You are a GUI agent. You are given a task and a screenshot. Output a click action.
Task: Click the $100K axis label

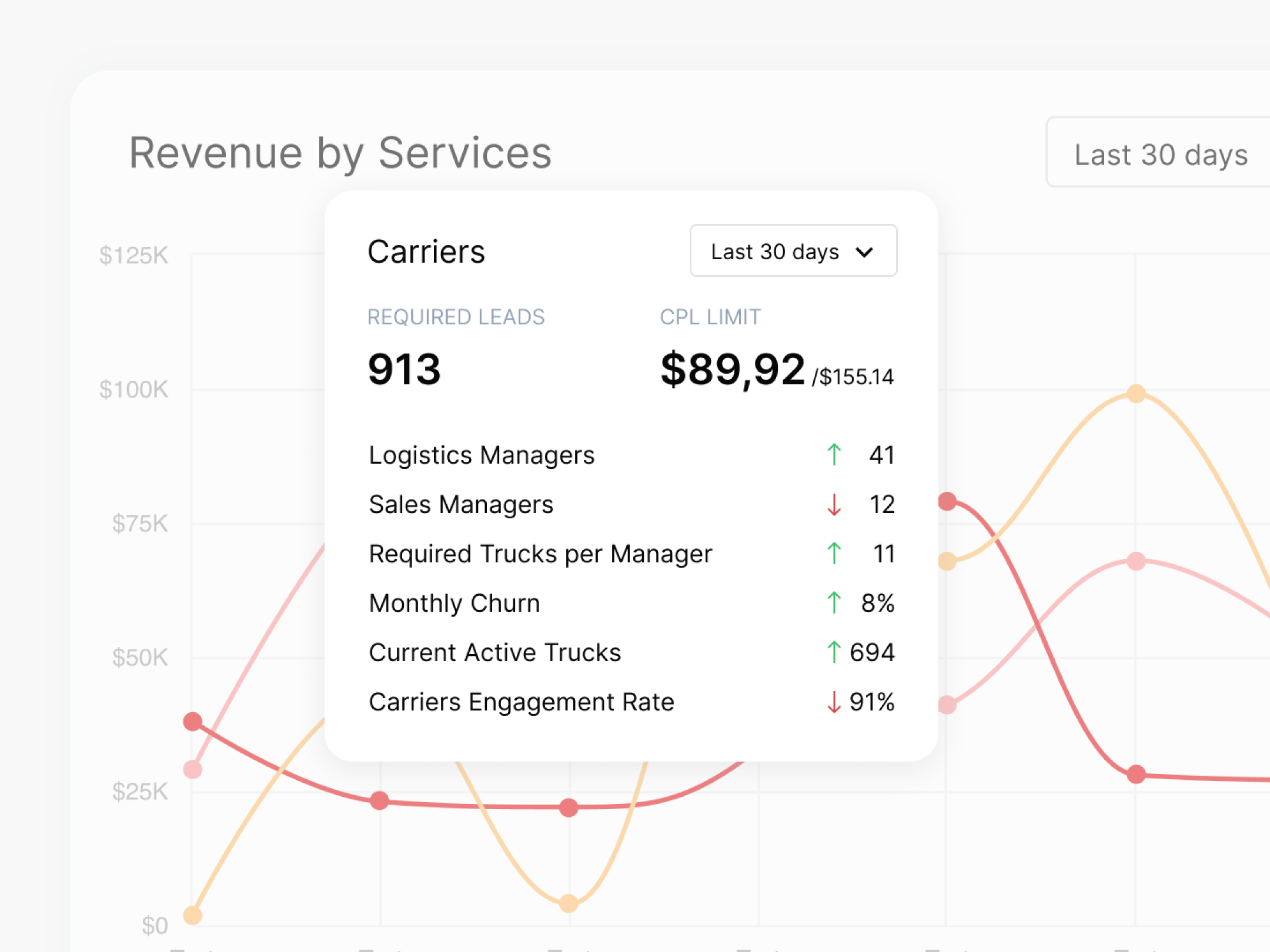pos(134,390)
